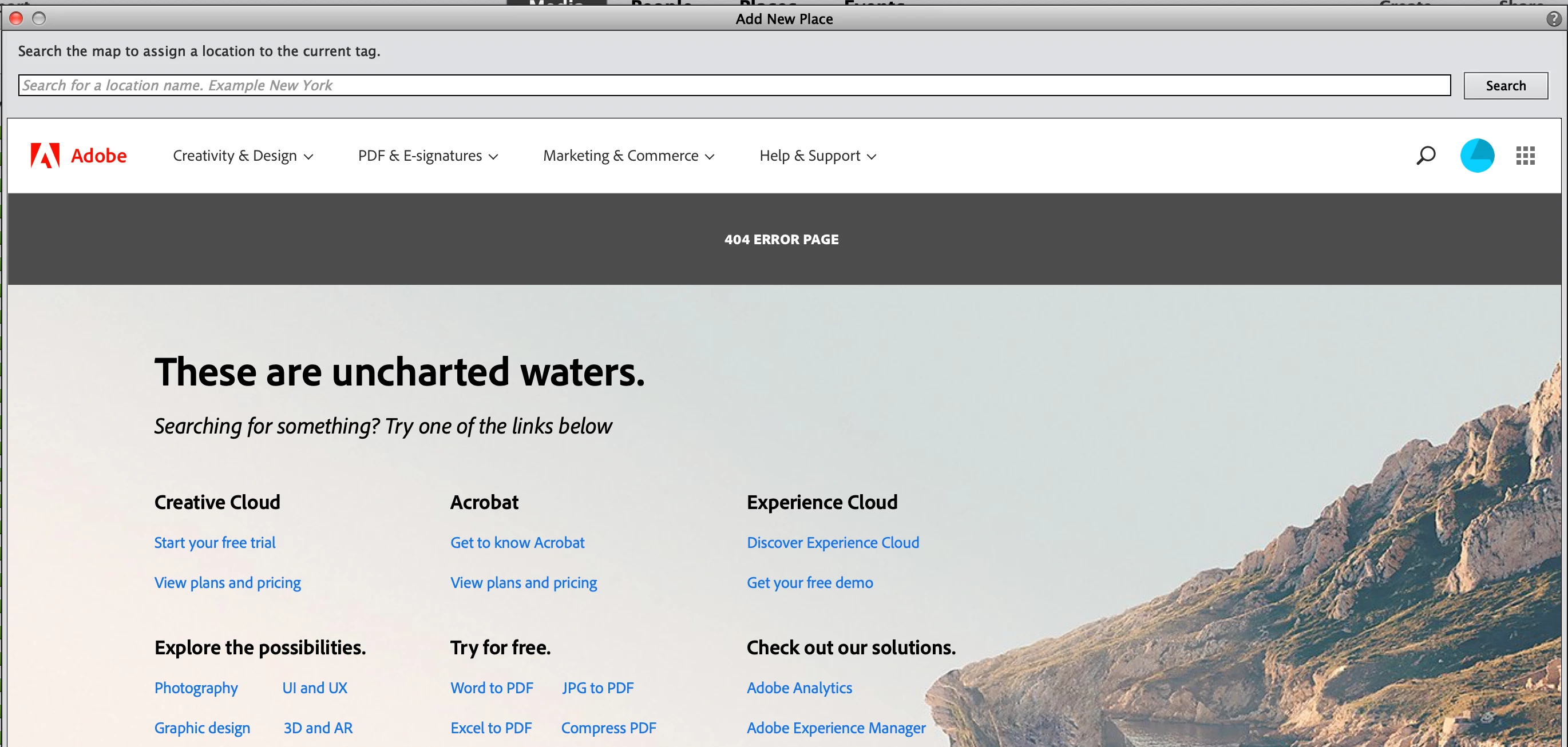Open the app switcher grid icon
The width and height of the screenshot is (1568, 747).
1525,156
